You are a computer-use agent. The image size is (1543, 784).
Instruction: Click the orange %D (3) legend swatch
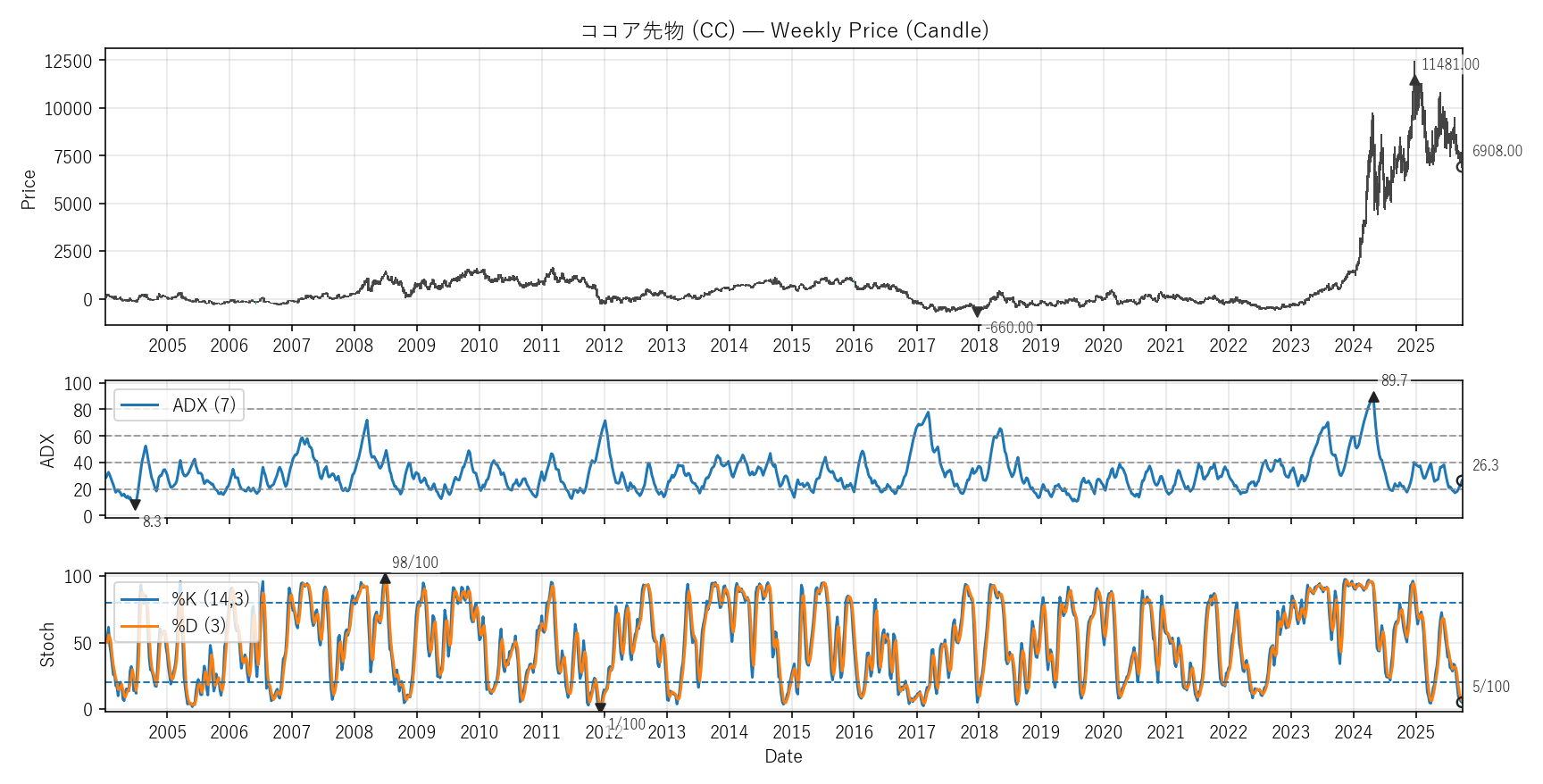[139, 626]
